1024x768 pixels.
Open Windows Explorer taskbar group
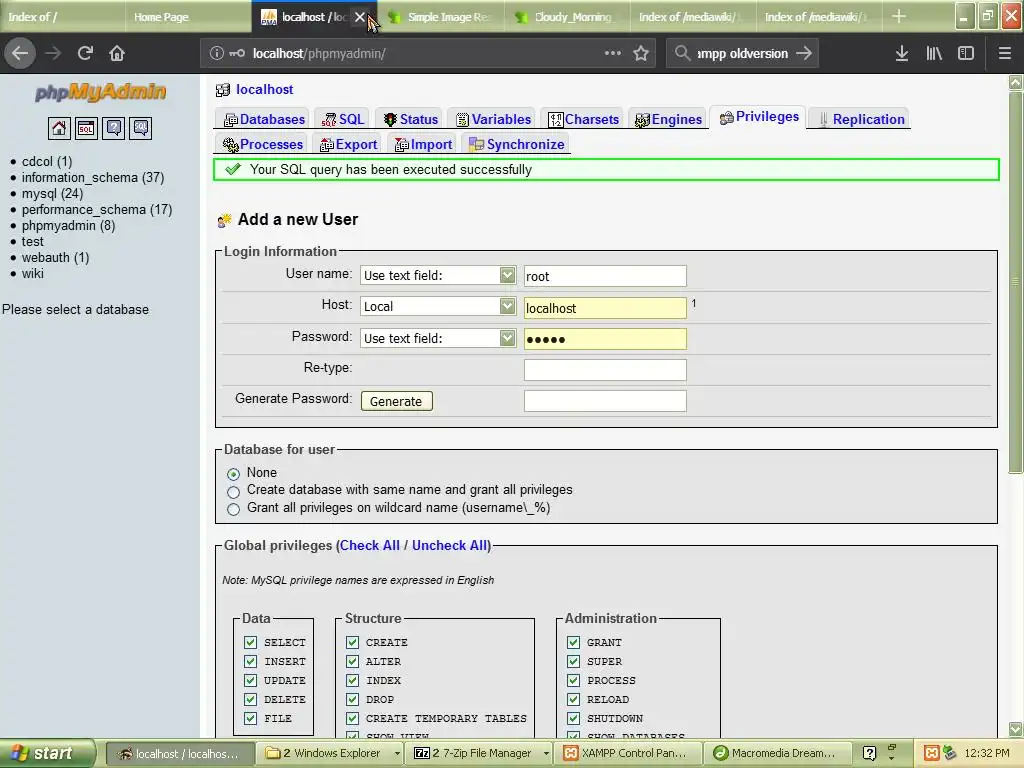330,753
